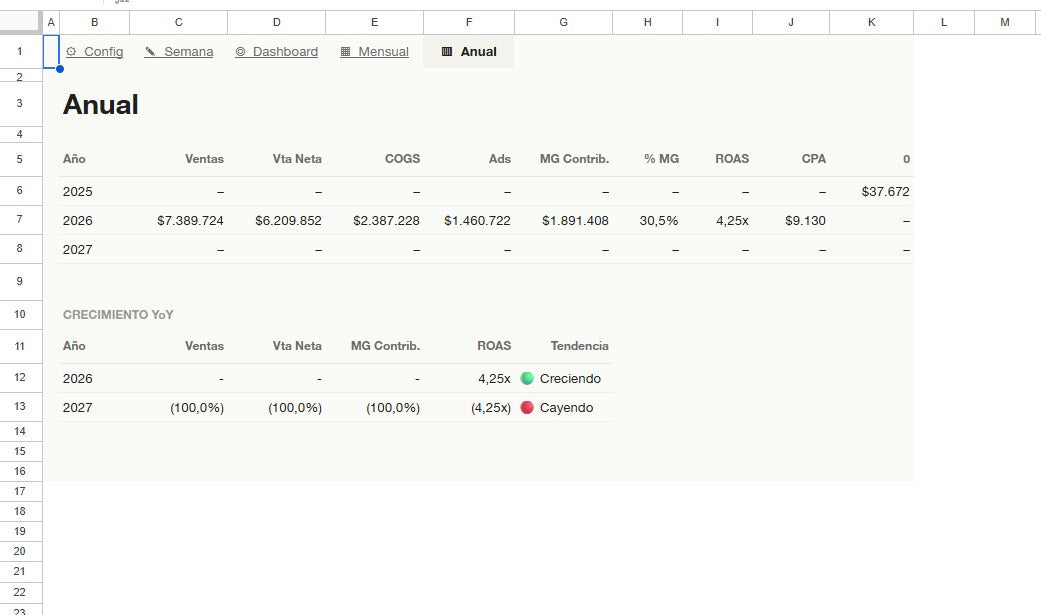
Task: Click the % MG value 30,5%
Action: click(659, 220)
